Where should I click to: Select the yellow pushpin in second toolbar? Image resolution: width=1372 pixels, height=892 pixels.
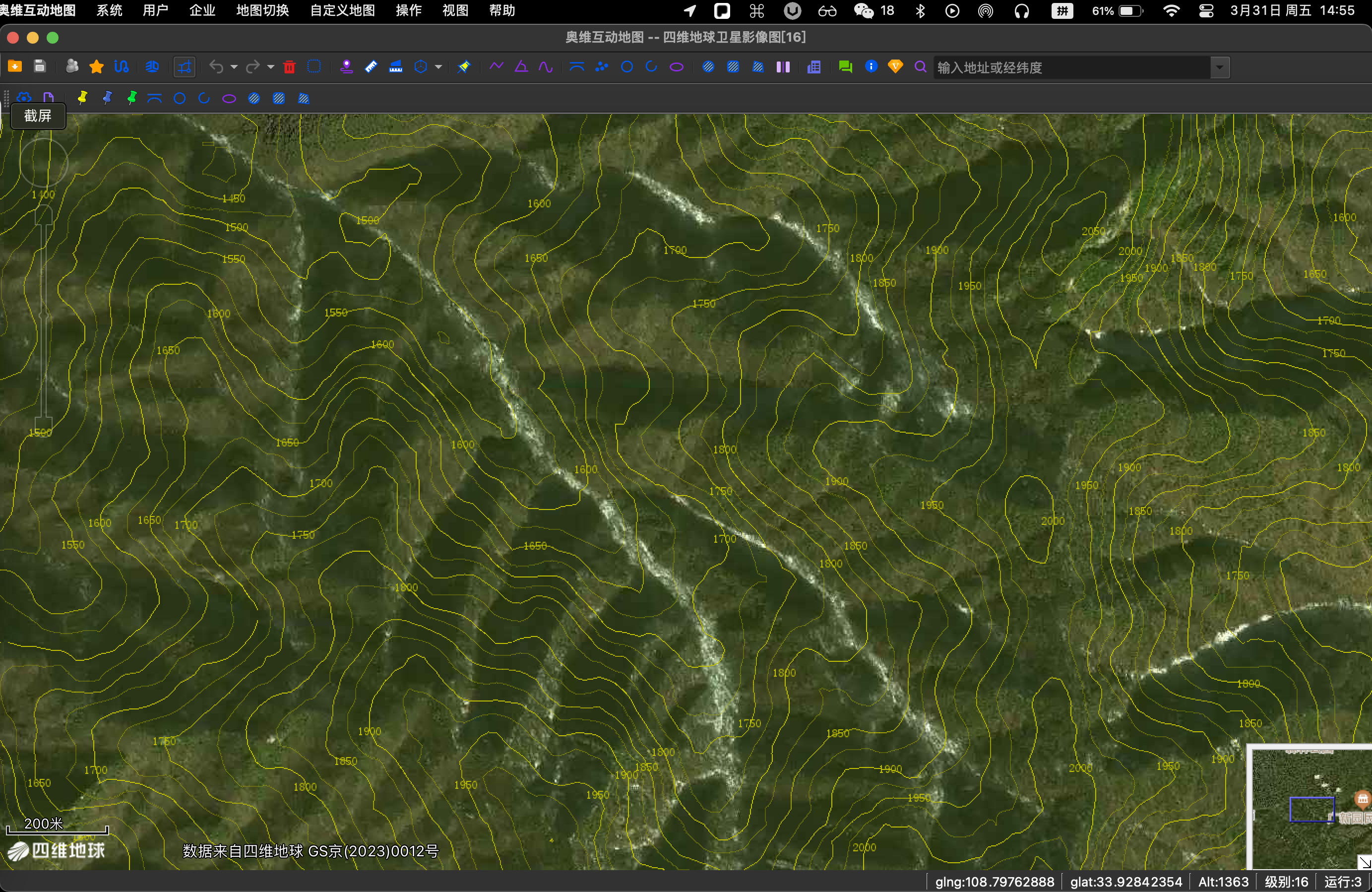[82, 98]
